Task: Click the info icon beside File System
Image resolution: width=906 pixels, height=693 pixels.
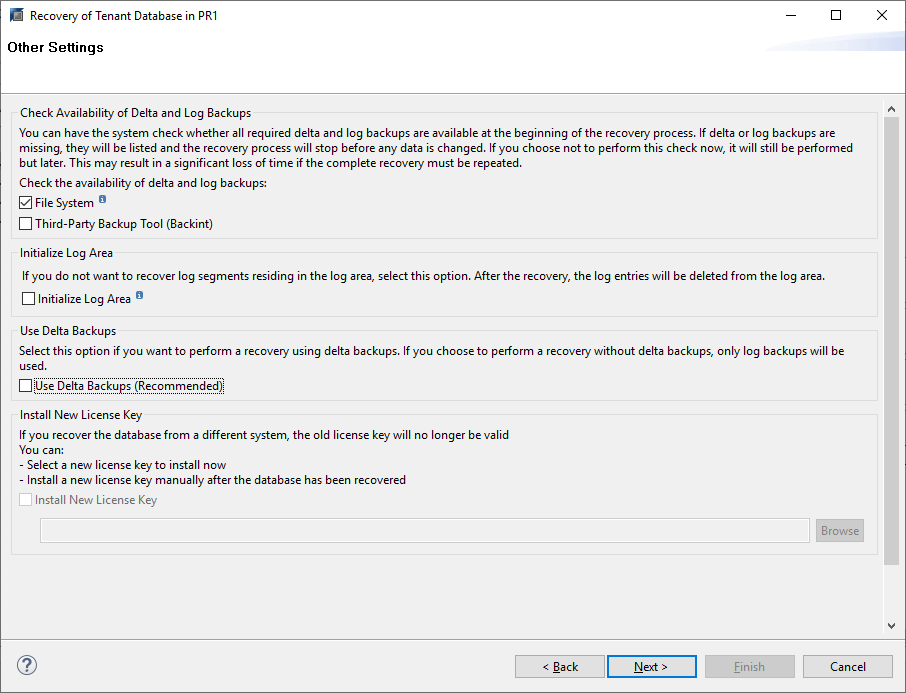Action: pos(103,201)
